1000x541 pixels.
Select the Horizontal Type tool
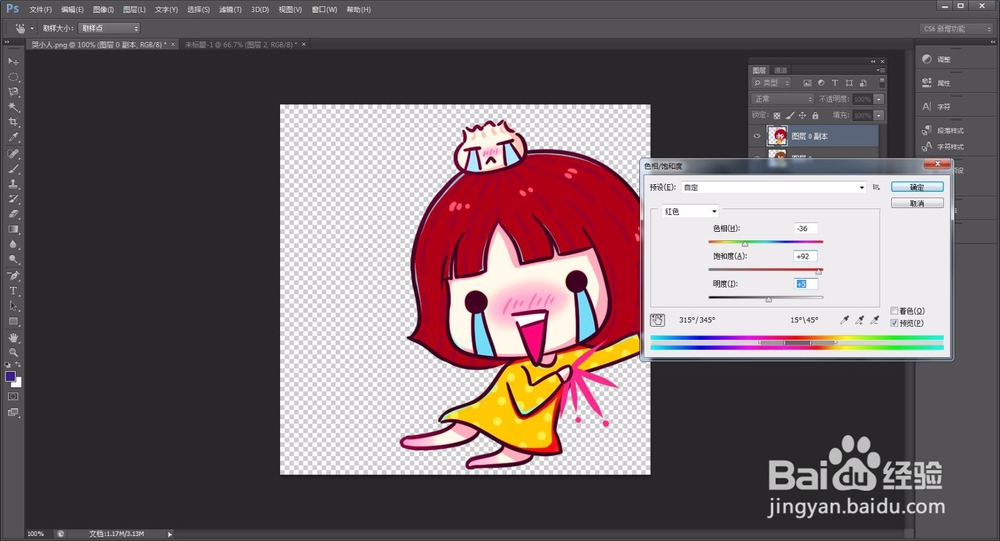tap(13, 291)
